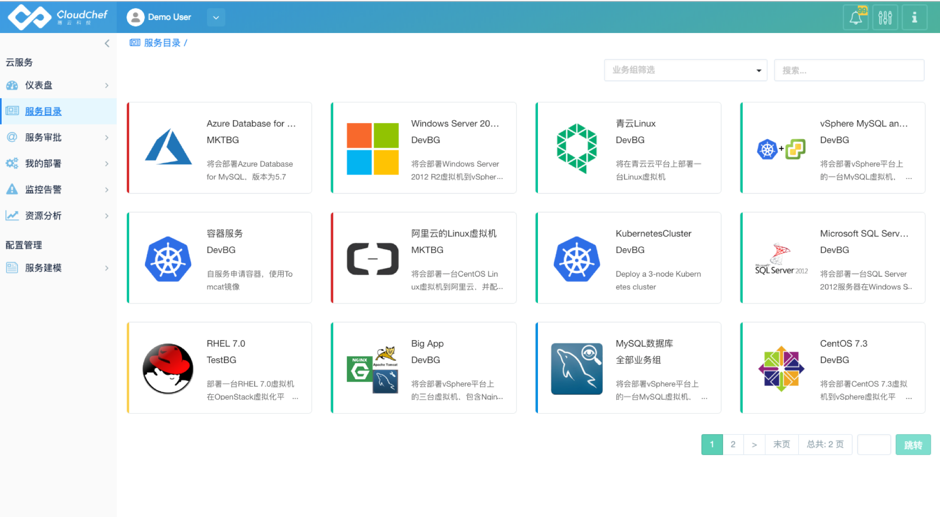Viewport: 940px width, 517px height.
Task: Expand the 服务建模 chevron
Action: pos(107,268)
